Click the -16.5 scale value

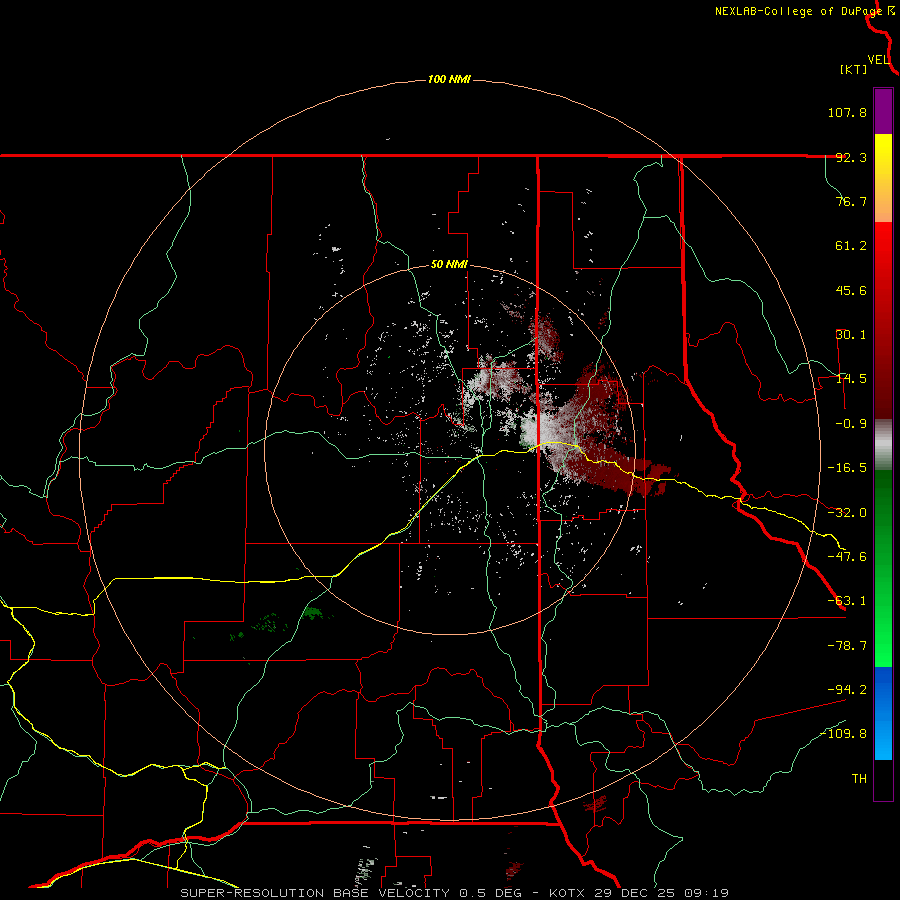tap(847, 468)
